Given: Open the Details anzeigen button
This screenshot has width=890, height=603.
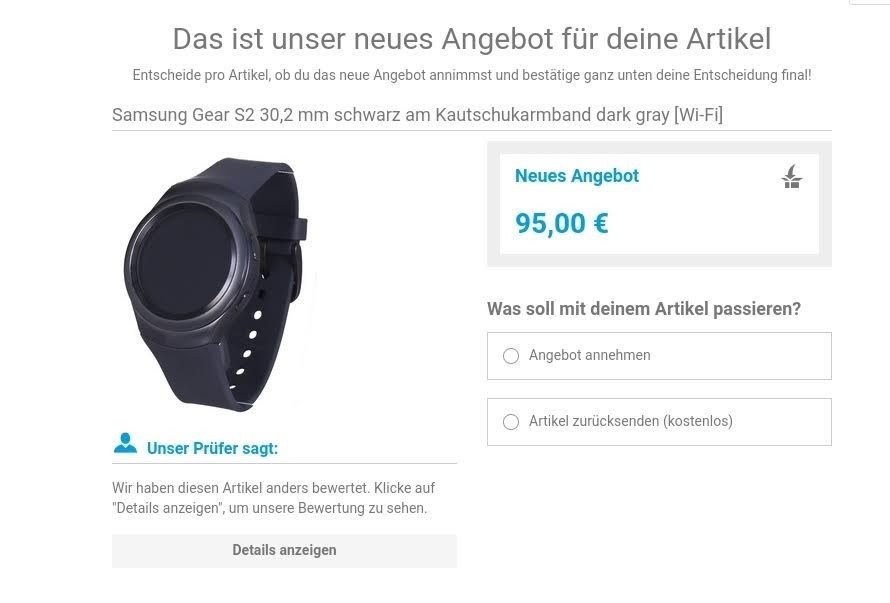Looking at the screenshot, I should pyautogui.click(x=284, y=550).
